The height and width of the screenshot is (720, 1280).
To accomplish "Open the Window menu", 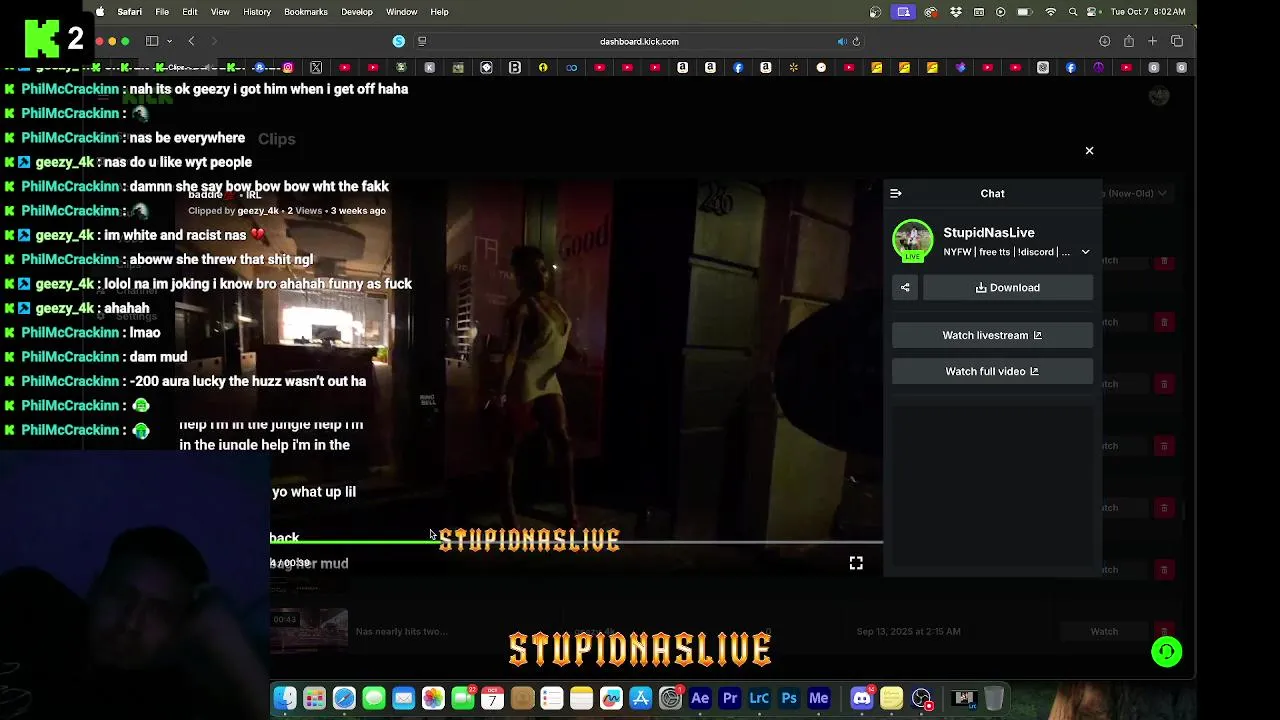I will coord(402,12).
